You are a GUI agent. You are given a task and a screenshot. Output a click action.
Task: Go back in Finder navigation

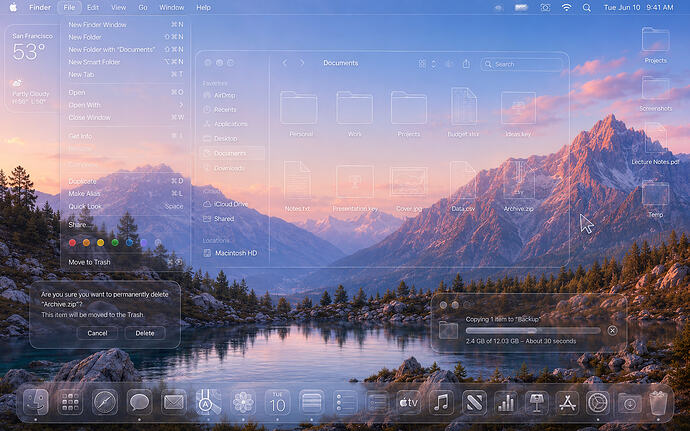pyautogui.click(x=285, y=63)
